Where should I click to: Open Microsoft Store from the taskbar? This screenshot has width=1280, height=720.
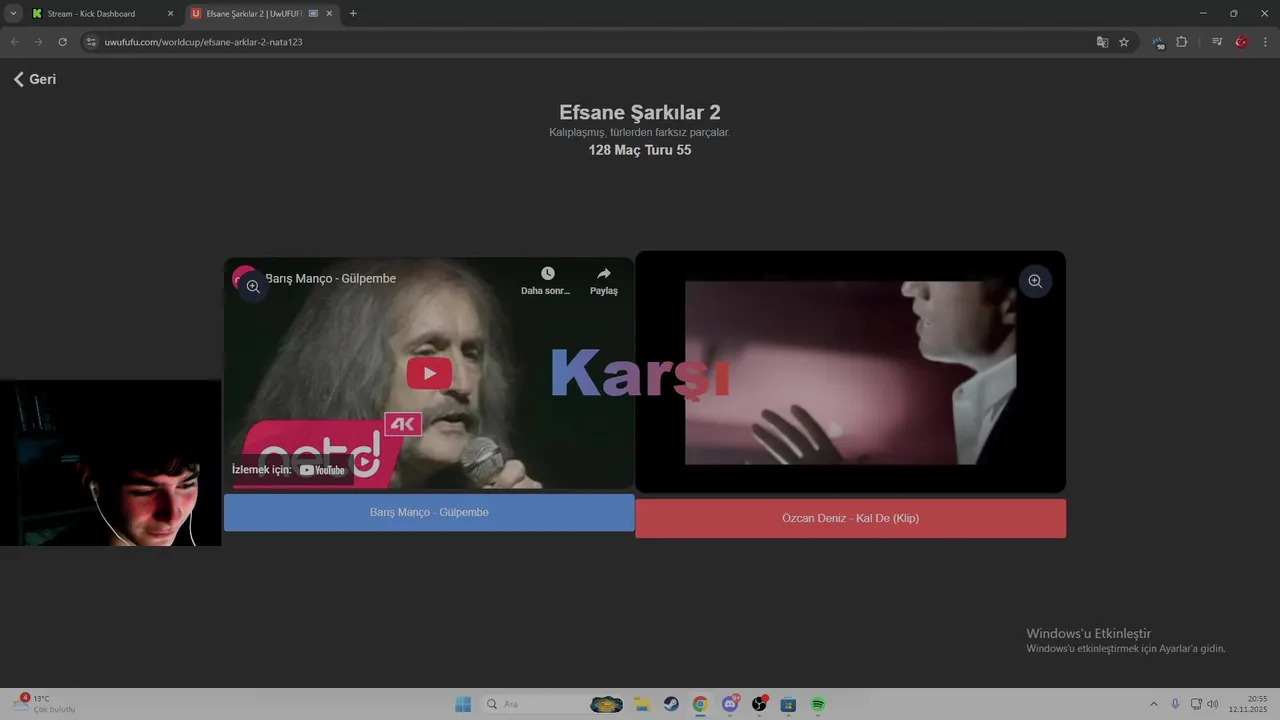[788, 704]
